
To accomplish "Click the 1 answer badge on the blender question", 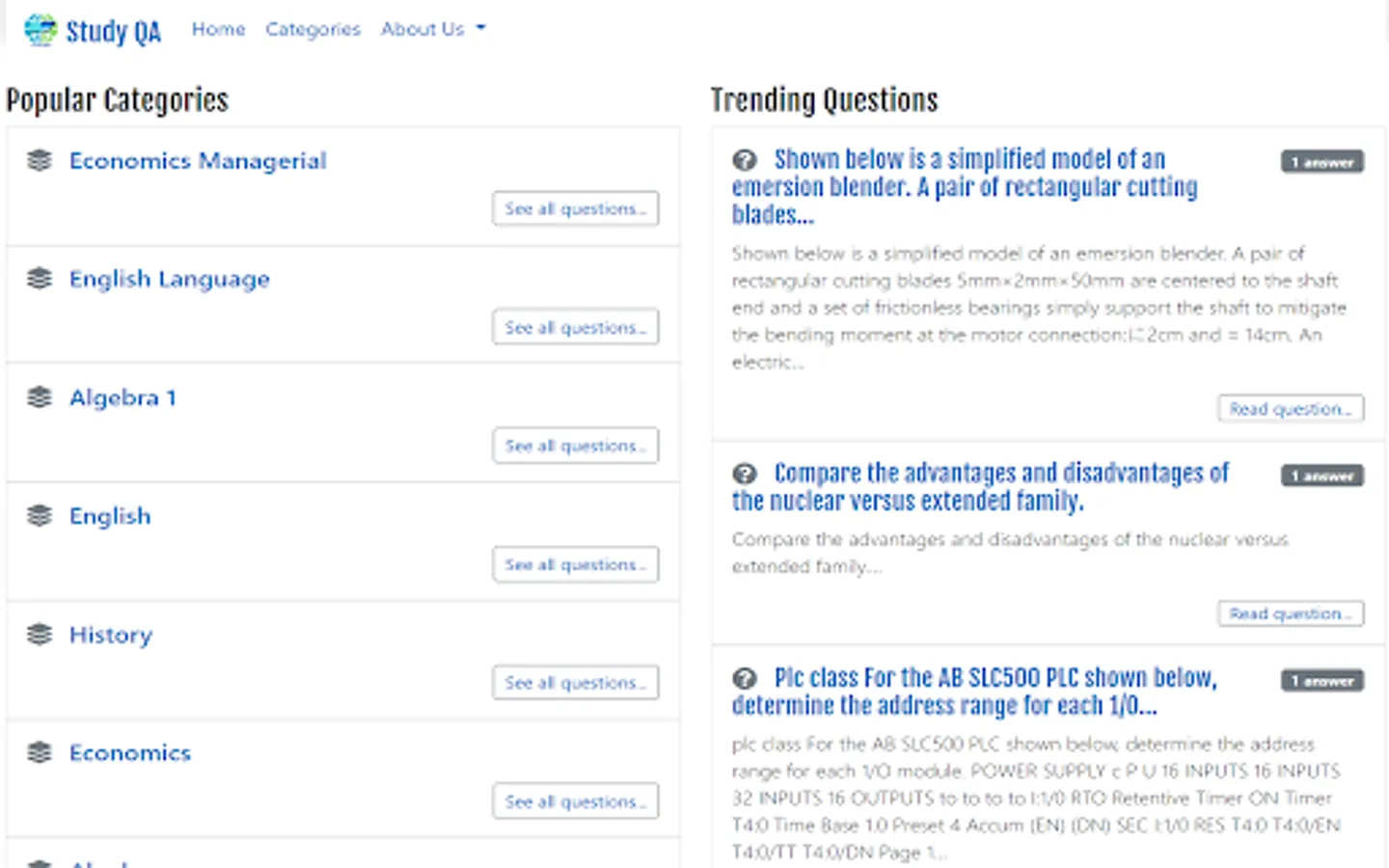I will (1321, 162).
